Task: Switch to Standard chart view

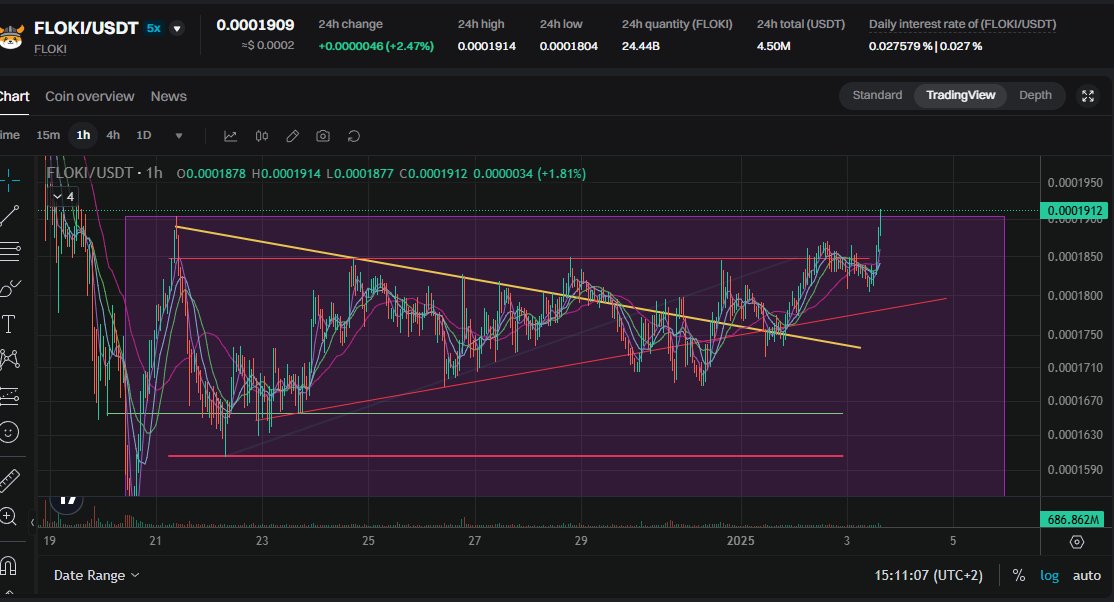Action: pyautogui.click(x=877, y=95)
